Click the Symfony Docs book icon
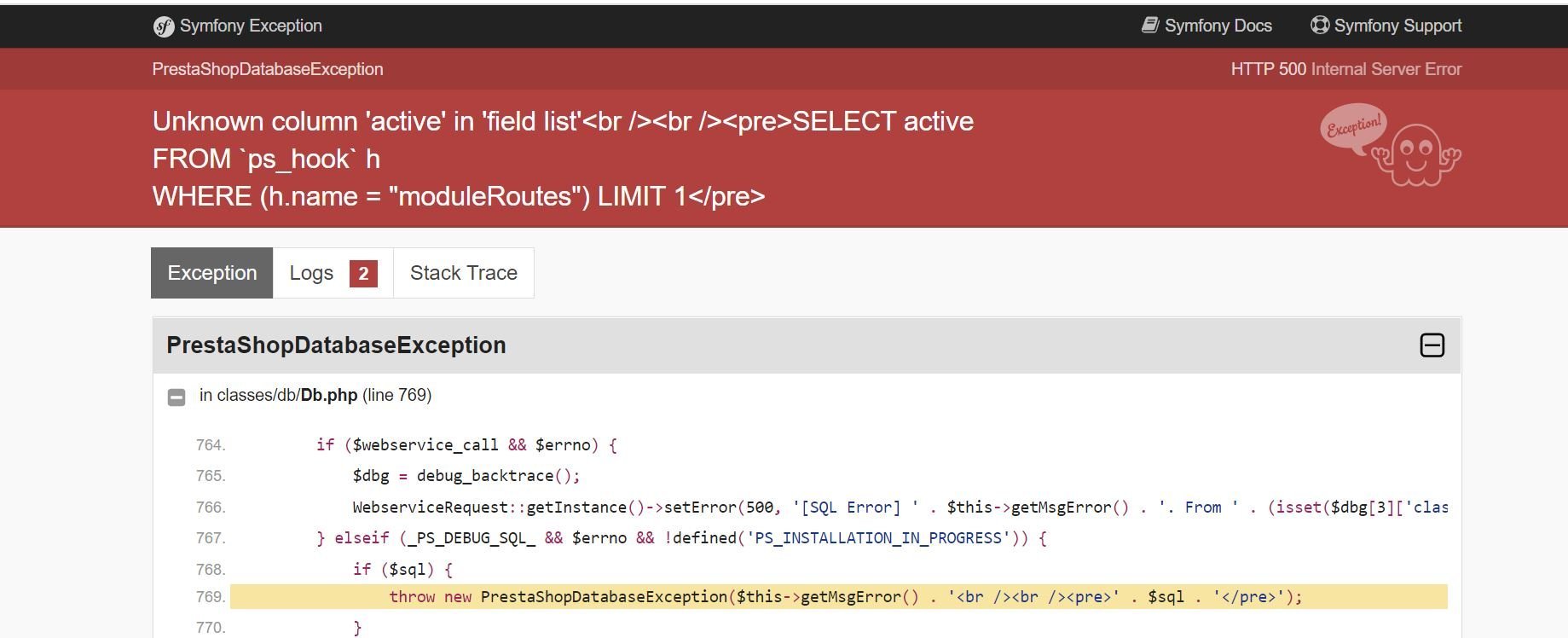 (1150, 26)
